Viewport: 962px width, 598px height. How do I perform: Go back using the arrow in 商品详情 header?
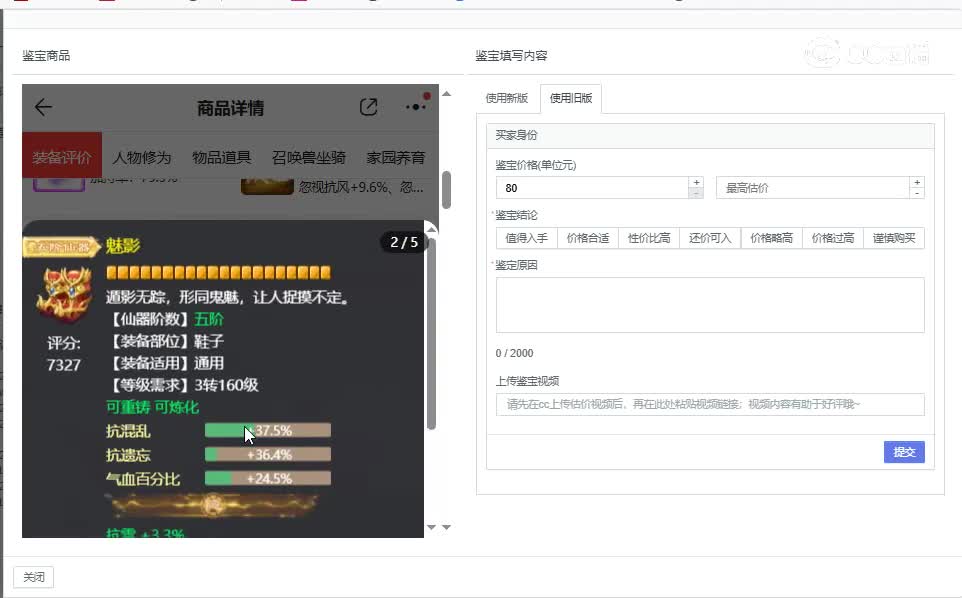pos(43,108)
